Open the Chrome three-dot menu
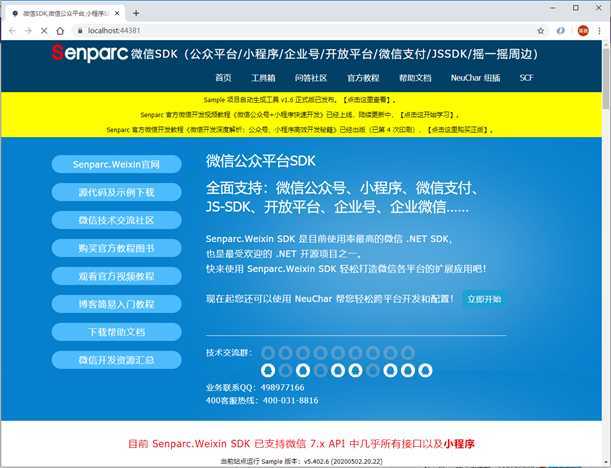Image resolution: width=611 pixels, height=468 pixels. 599,31
